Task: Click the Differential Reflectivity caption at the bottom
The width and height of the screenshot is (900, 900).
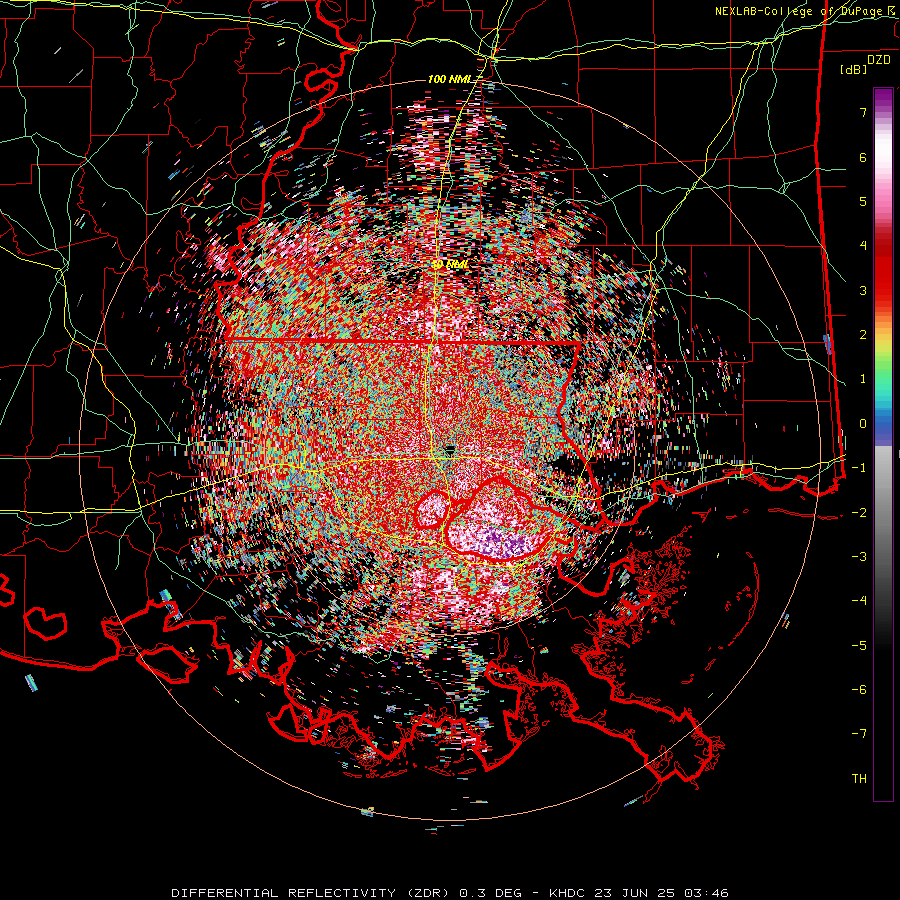Action: click(x=450, y=893)
